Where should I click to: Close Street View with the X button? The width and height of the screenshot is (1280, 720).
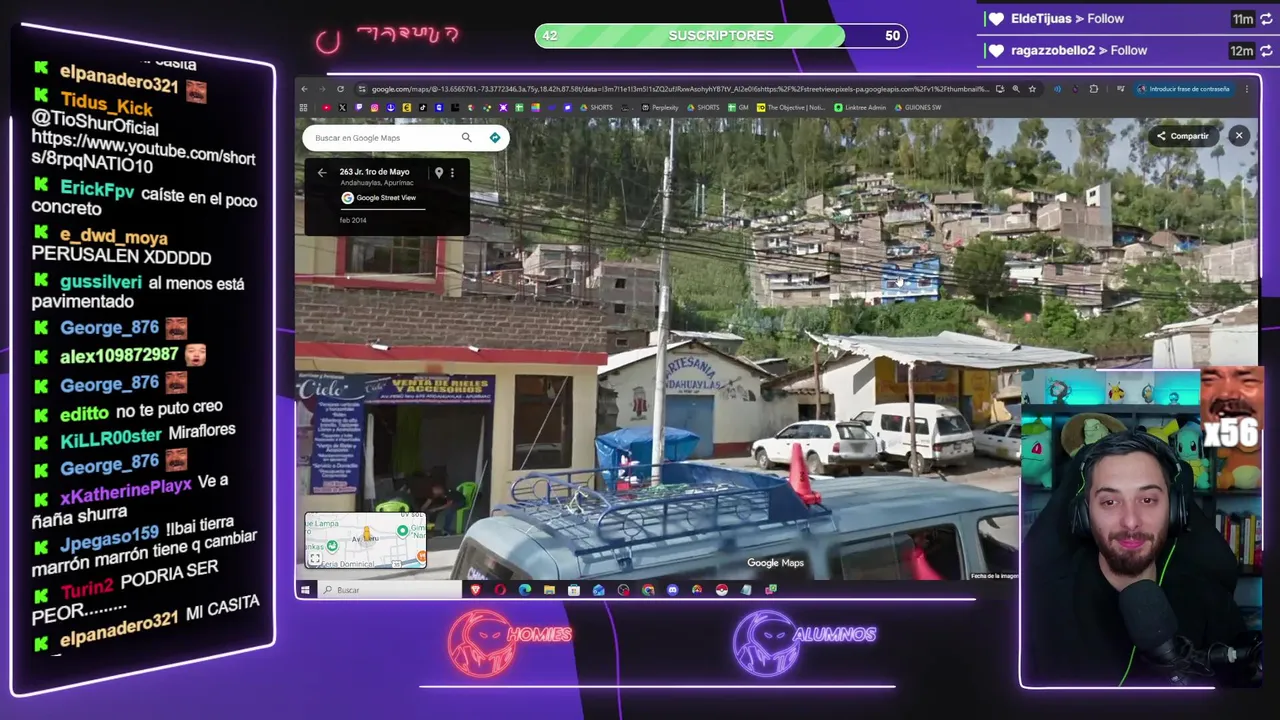(1239, 136)
